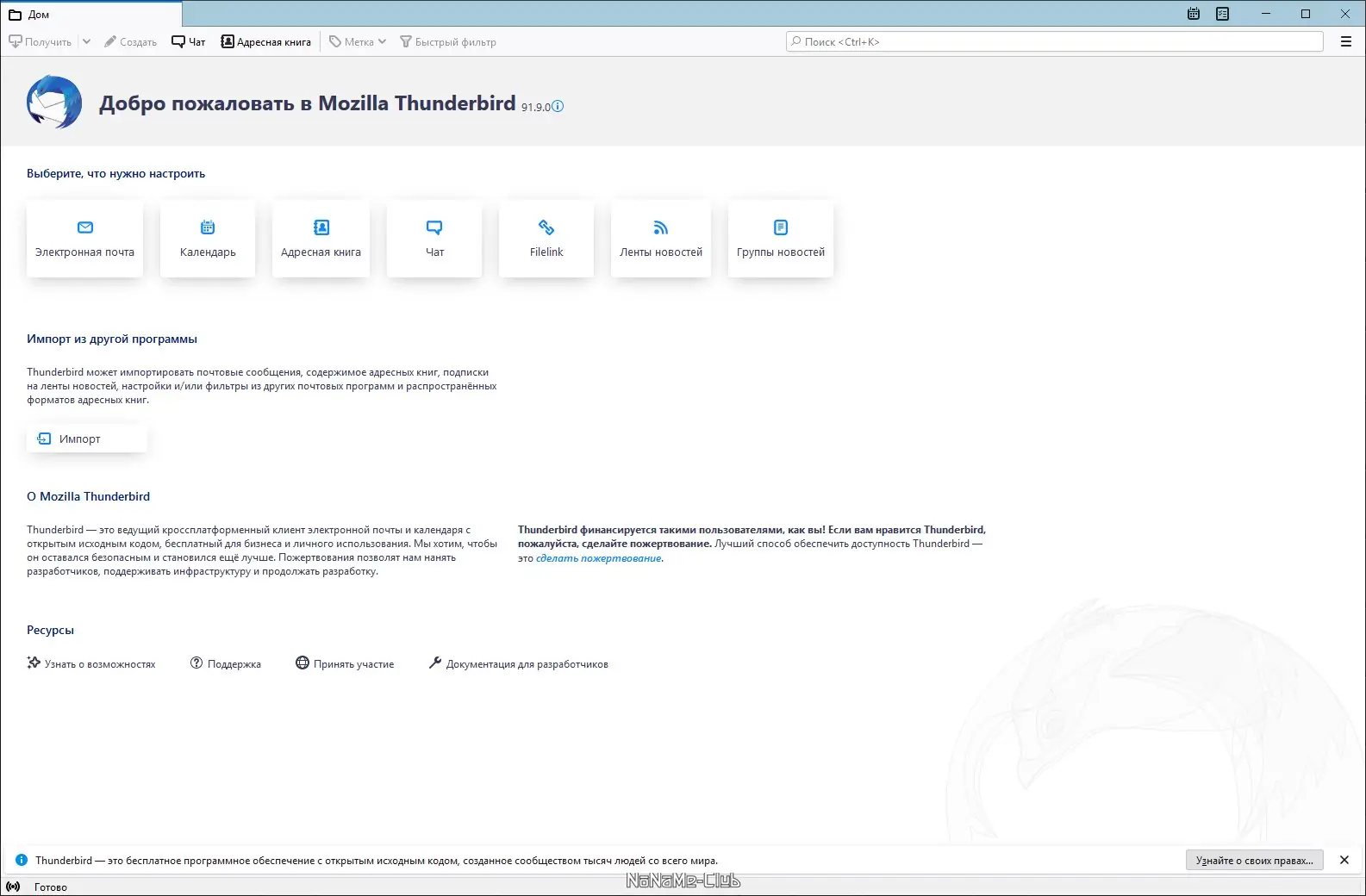Open Документация для разработчиков link

coord(518,663)
